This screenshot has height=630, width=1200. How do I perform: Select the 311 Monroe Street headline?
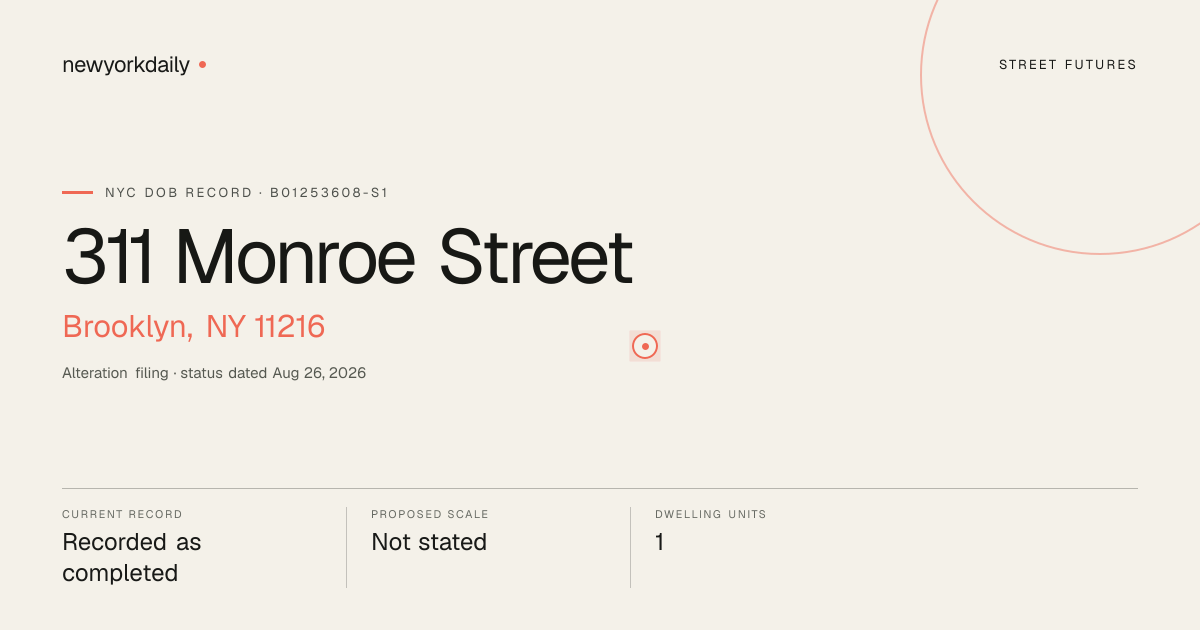(x=348, y=257)
